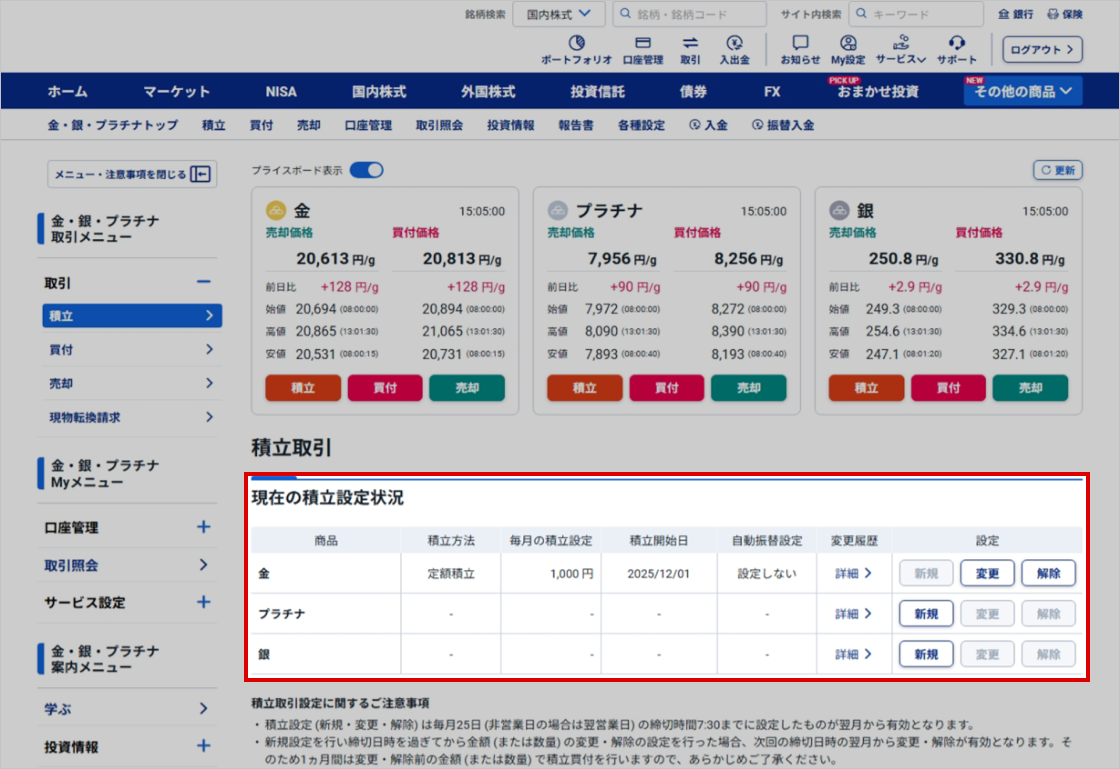Toggle the プライスボード表示 switch
The image size is (1120, 769).
pos(366,170)
